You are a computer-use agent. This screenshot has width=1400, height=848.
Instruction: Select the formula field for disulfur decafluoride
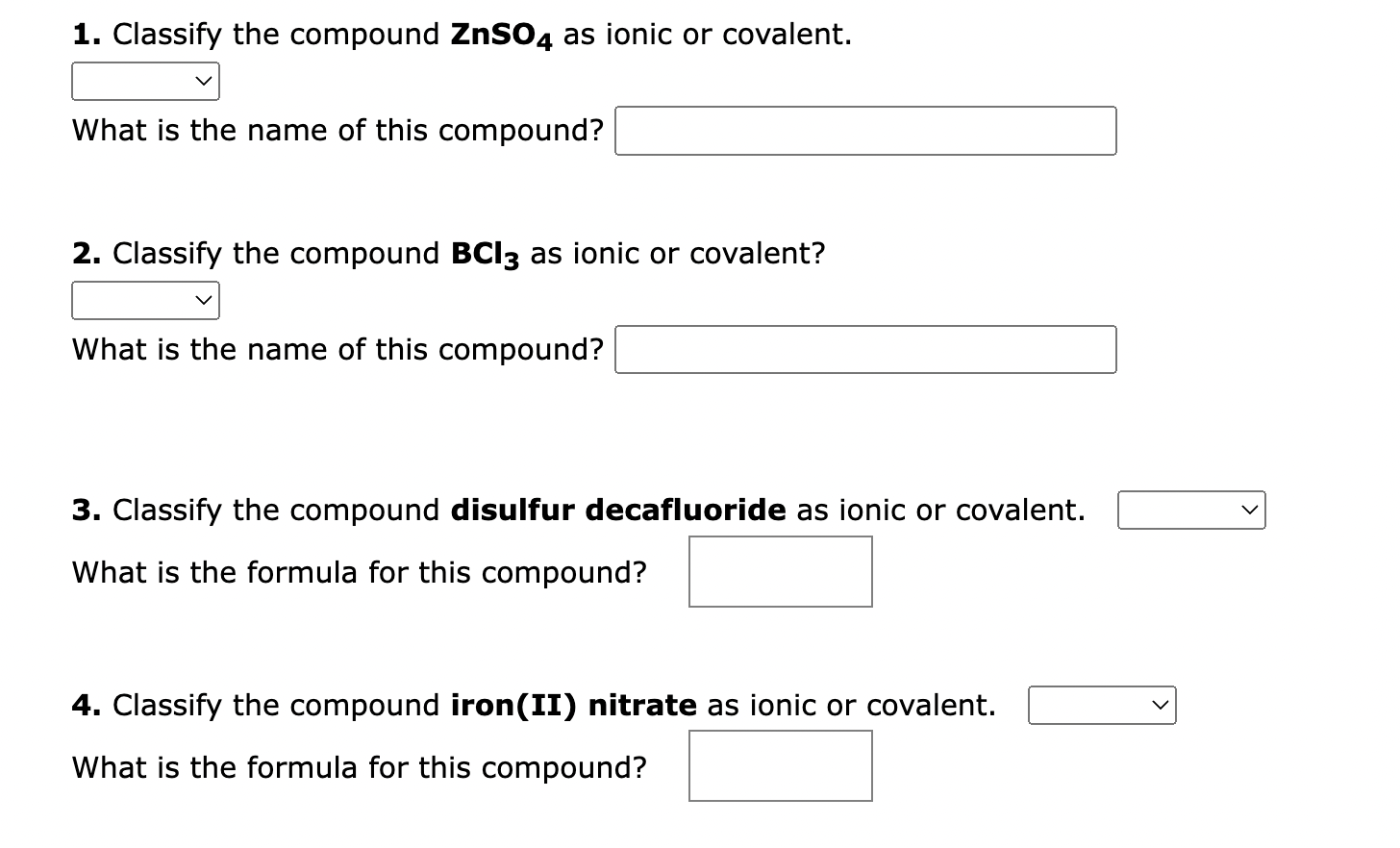[x=780, y=571]
